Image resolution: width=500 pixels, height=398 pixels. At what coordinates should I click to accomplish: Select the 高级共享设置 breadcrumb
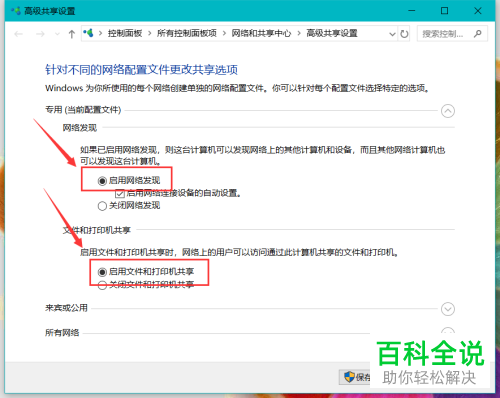(332, 33)
